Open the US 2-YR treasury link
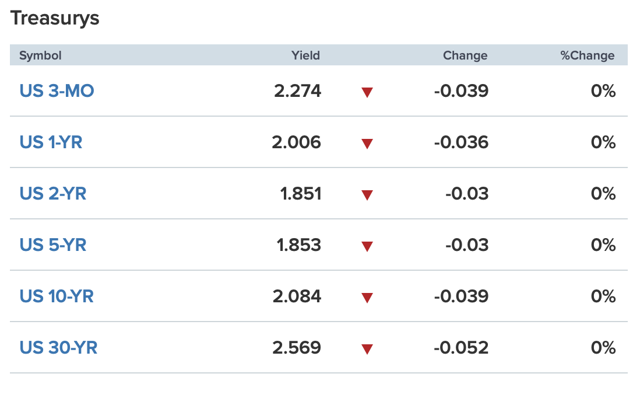This screenshot has width=640, height=398. (x=53, y=193)
